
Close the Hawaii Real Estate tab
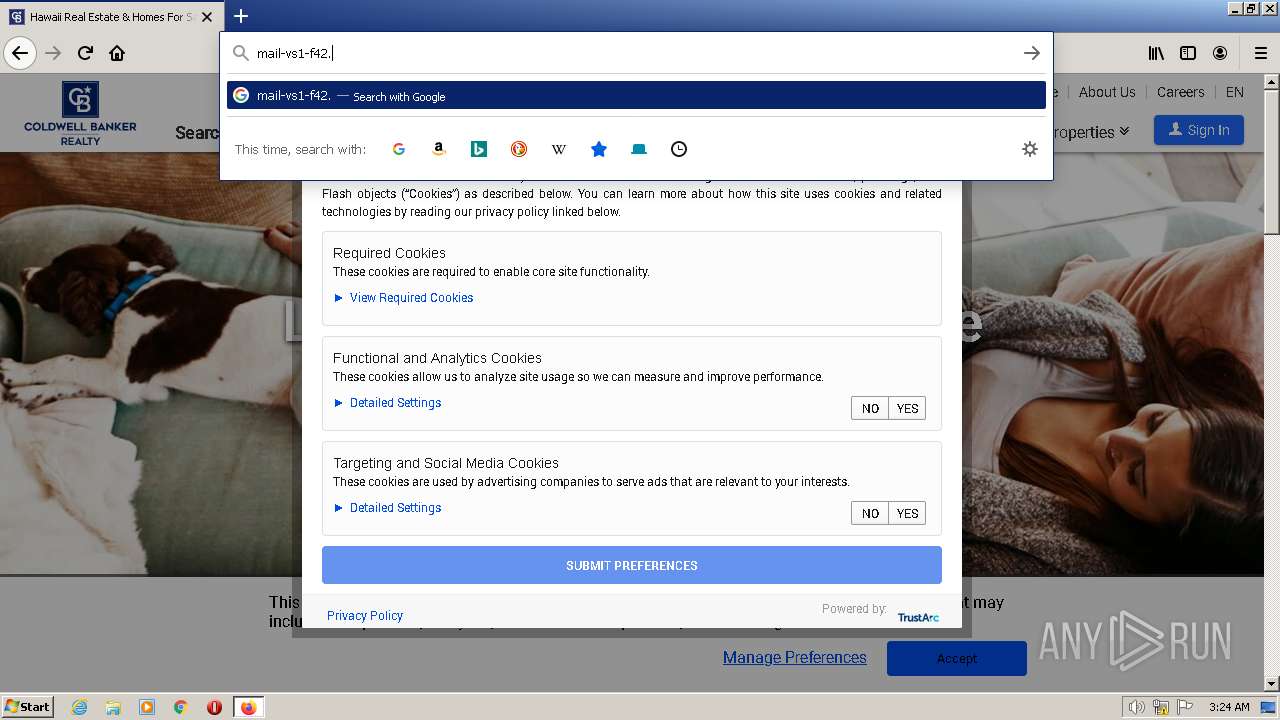pyautogui.click(x=207, y=17)
